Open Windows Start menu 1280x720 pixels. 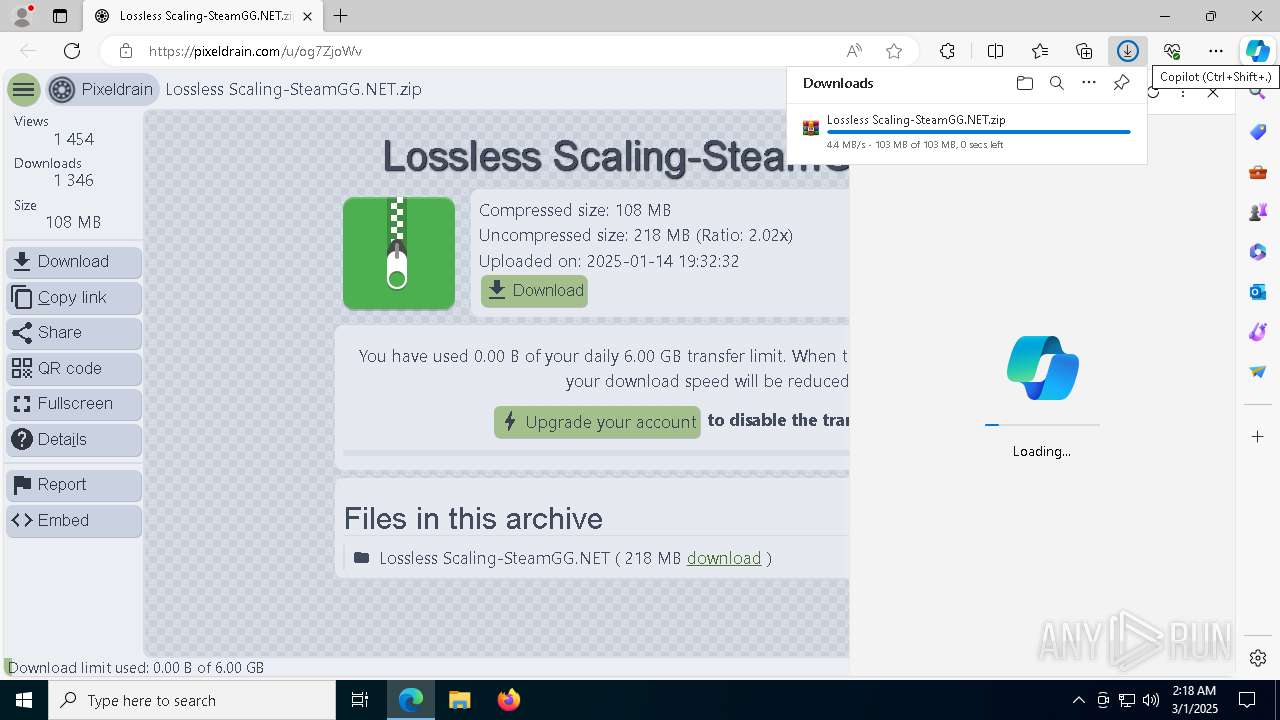pos(24,700)
